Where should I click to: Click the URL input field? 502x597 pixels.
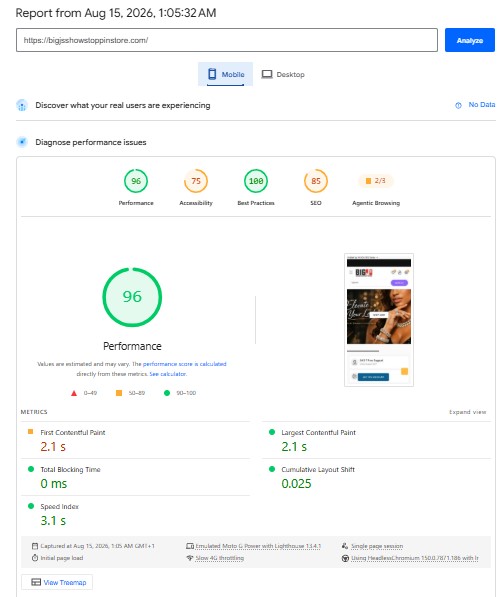coord(227,40)
